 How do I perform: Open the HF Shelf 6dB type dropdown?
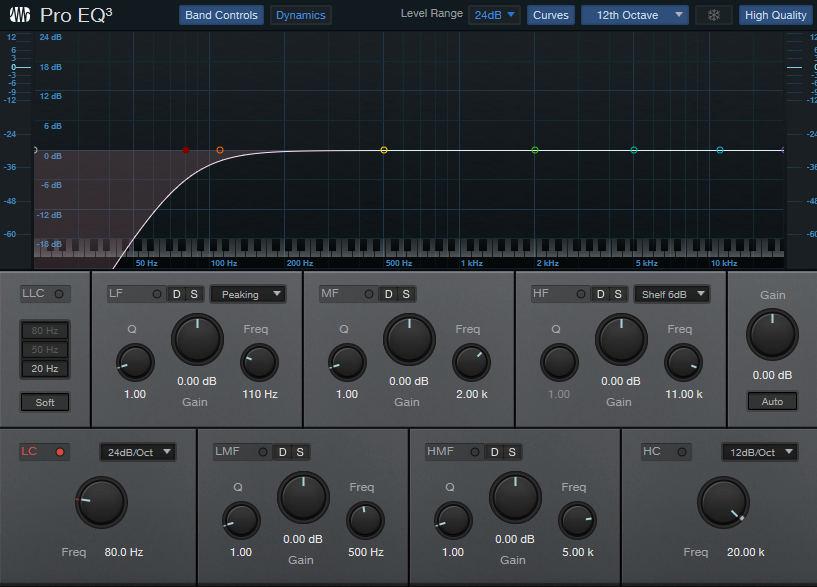(x=672, y=294)
